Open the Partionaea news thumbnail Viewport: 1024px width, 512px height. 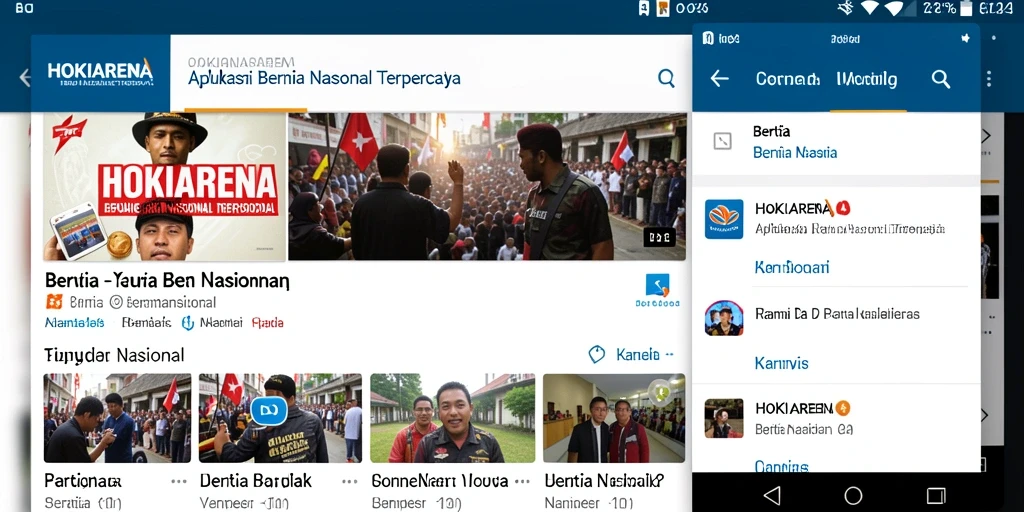(x=118, y=418)
